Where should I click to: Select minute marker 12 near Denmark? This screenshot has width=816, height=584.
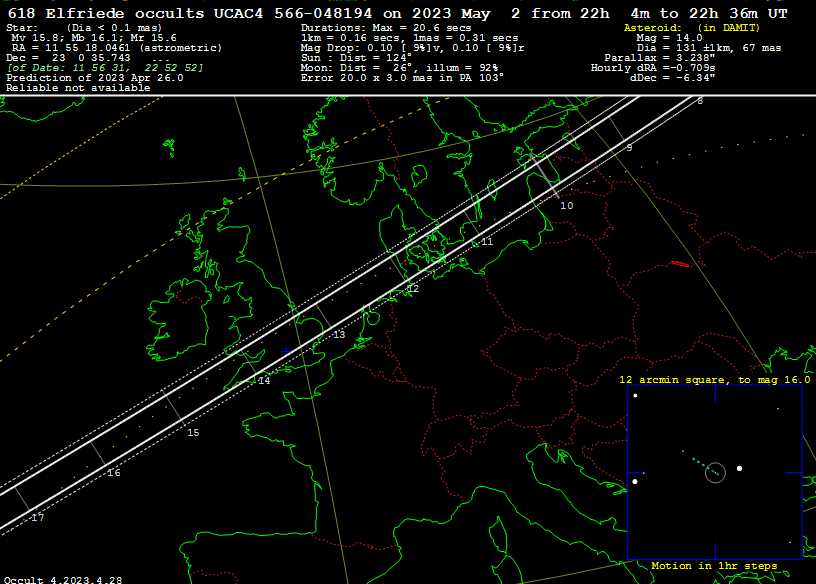413,289
